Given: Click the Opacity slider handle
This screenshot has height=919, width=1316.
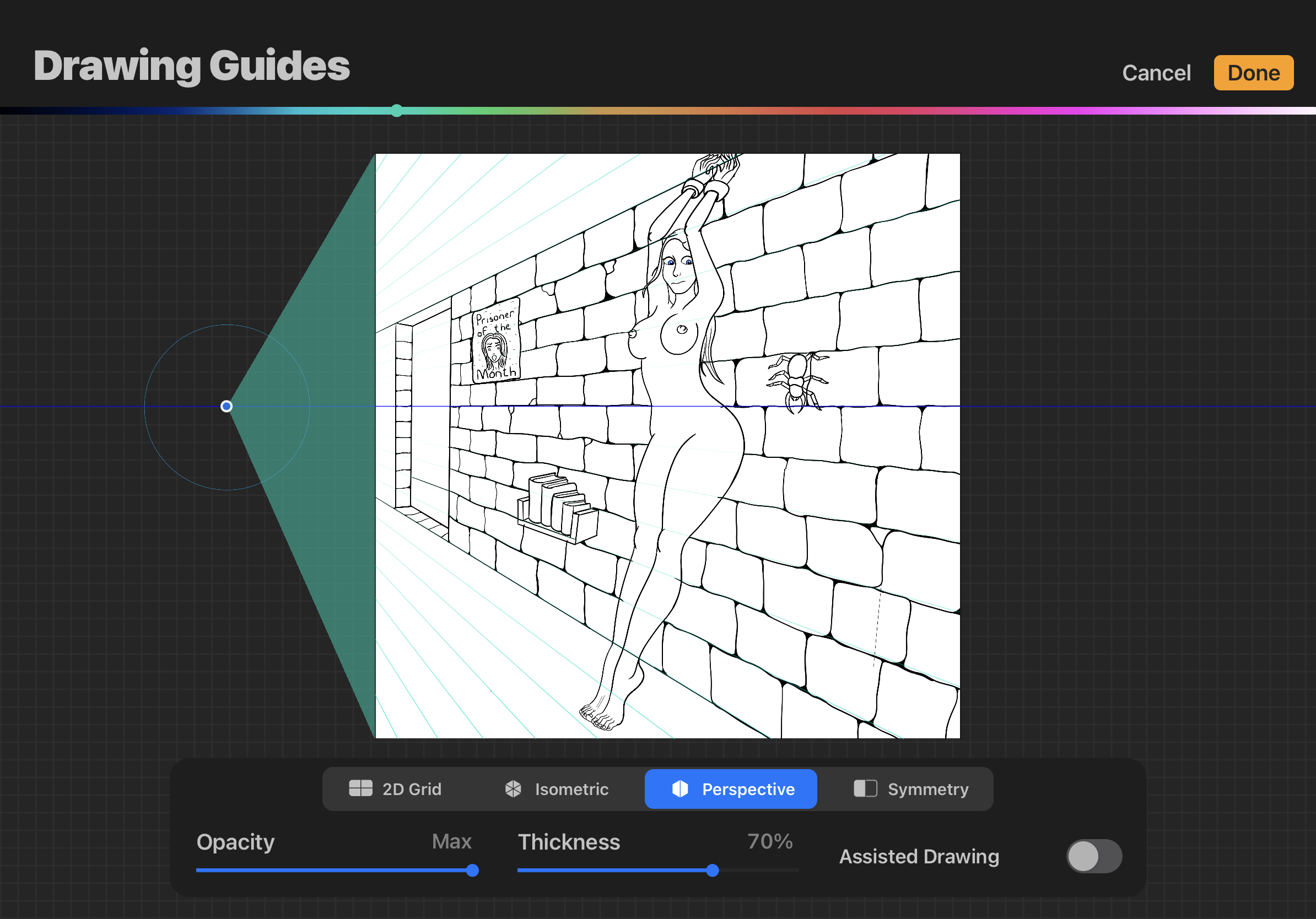Looking at the screenshot, I should [472, 871].
